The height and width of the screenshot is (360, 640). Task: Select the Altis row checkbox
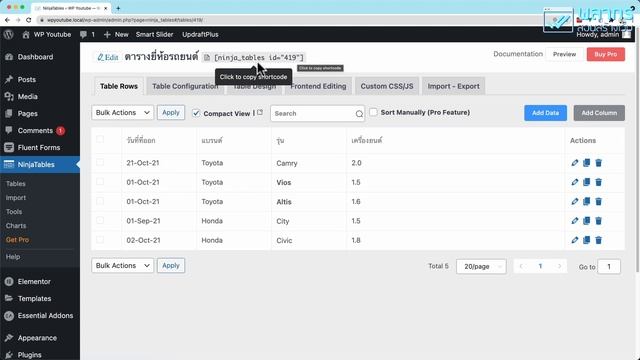point(100,201)
